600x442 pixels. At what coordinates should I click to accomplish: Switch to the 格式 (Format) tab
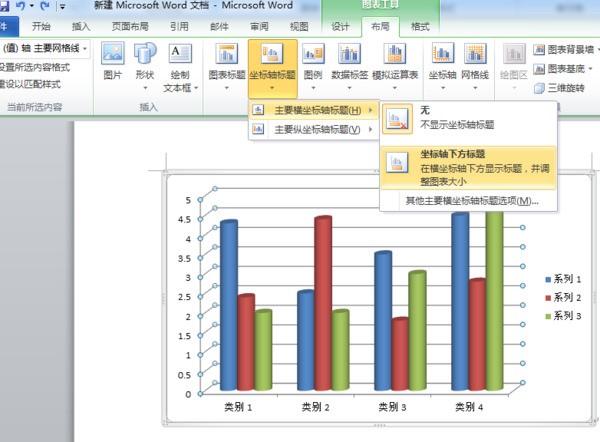click(x=421, y=27)
